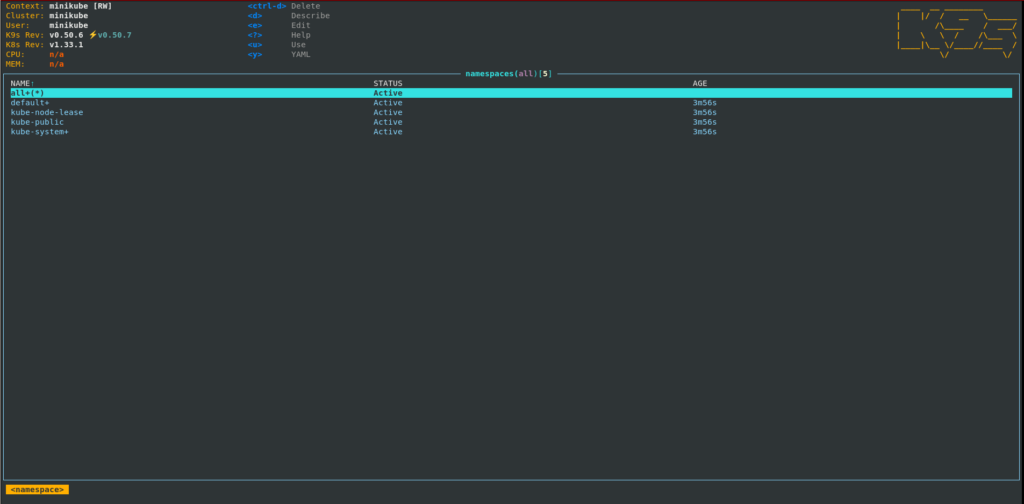Click the Edit shortcut hint
The height and width of the screenshot is (504, 1024).
(x=300, y=26)
